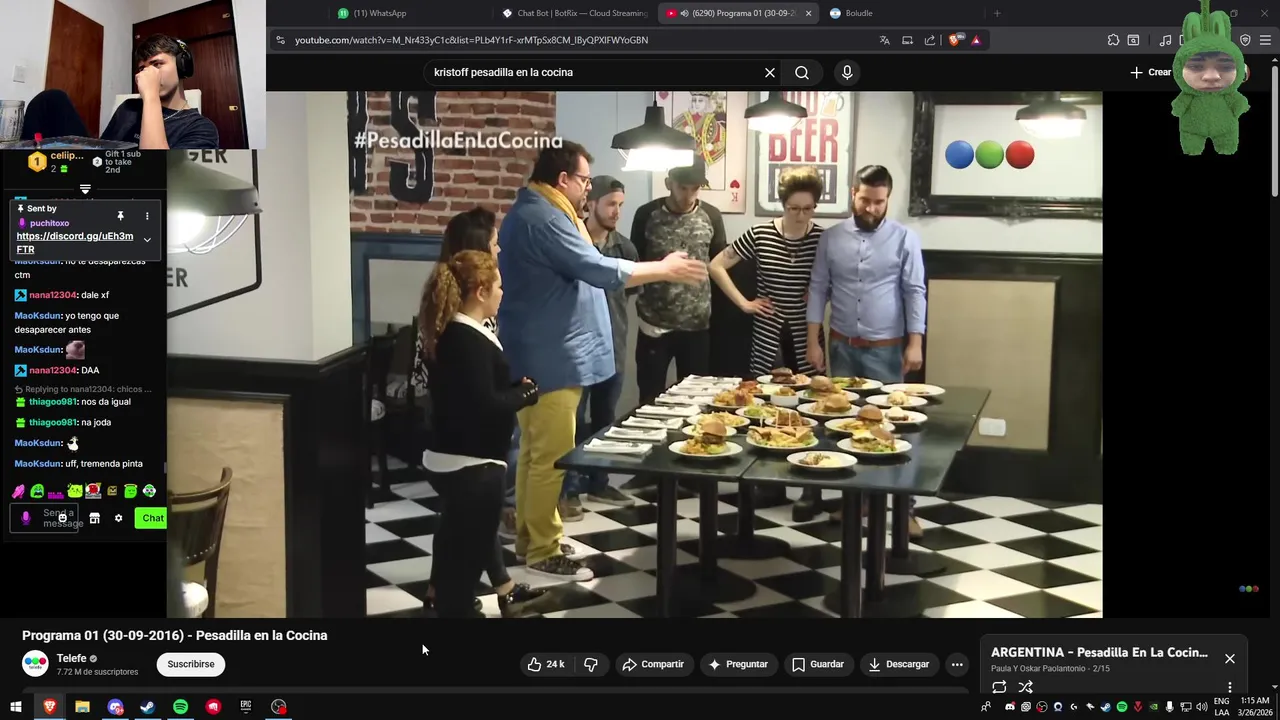The height and width of the screenshot is (720, 1280).
Task: Toggle playlist shuffle
Action: [1025, 687]
